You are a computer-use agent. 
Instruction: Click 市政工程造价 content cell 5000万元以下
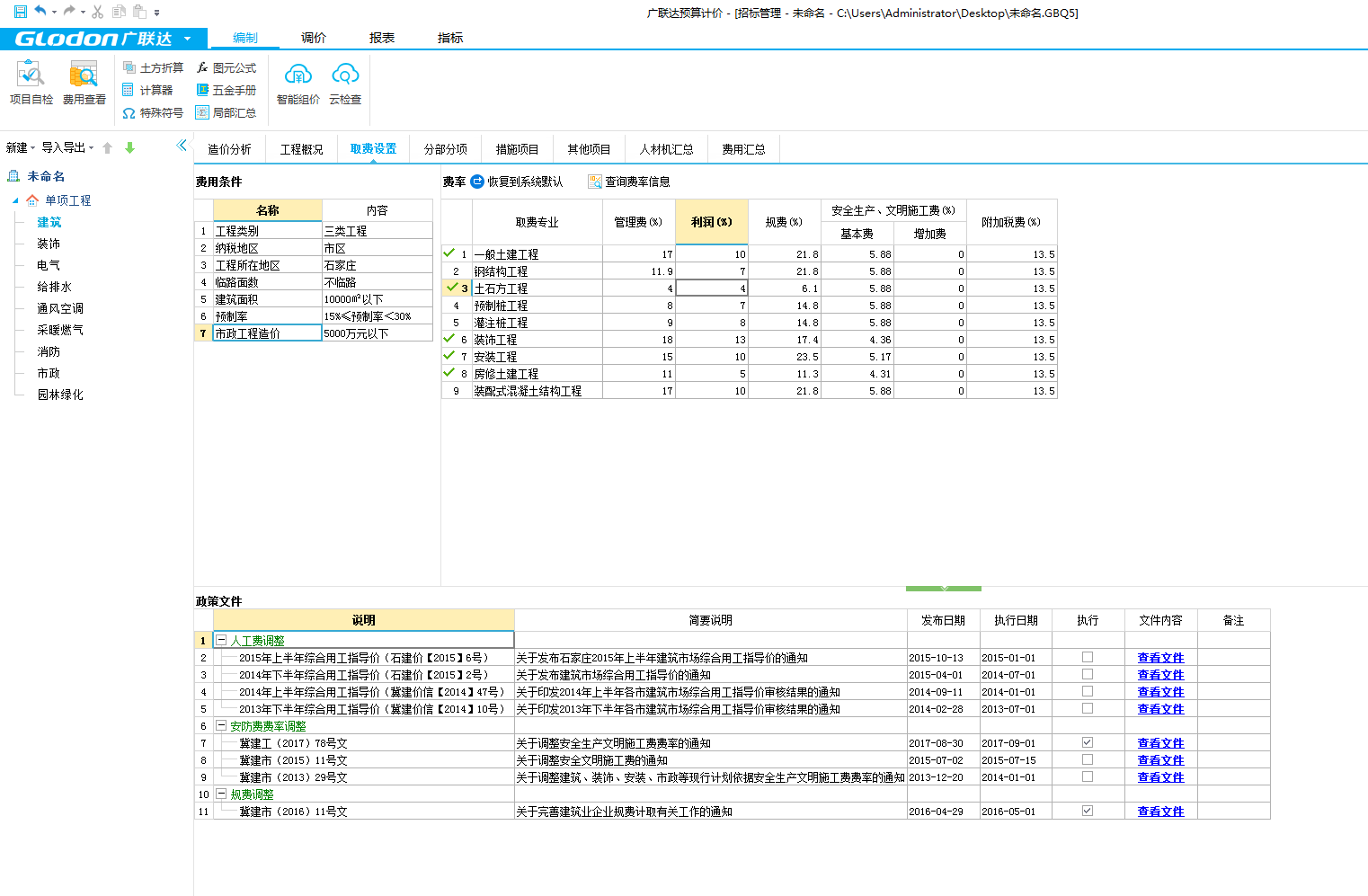click(x=377, y=333)
